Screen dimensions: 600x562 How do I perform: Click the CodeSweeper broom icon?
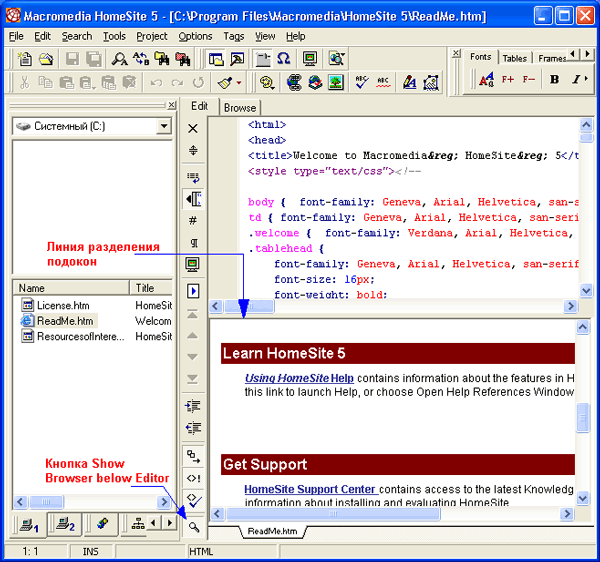pos(225,82)
